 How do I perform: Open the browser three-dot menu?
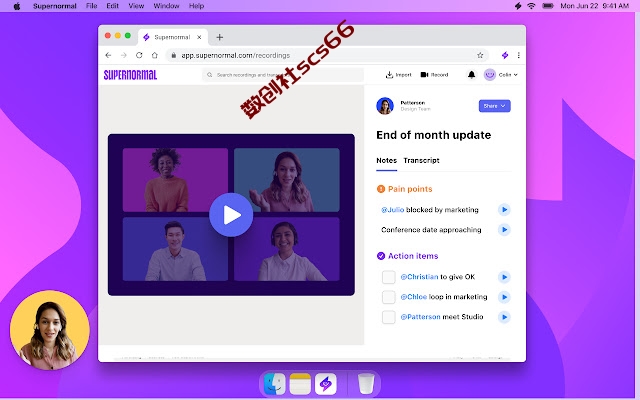pyautogui.click(x=518, y=55)
